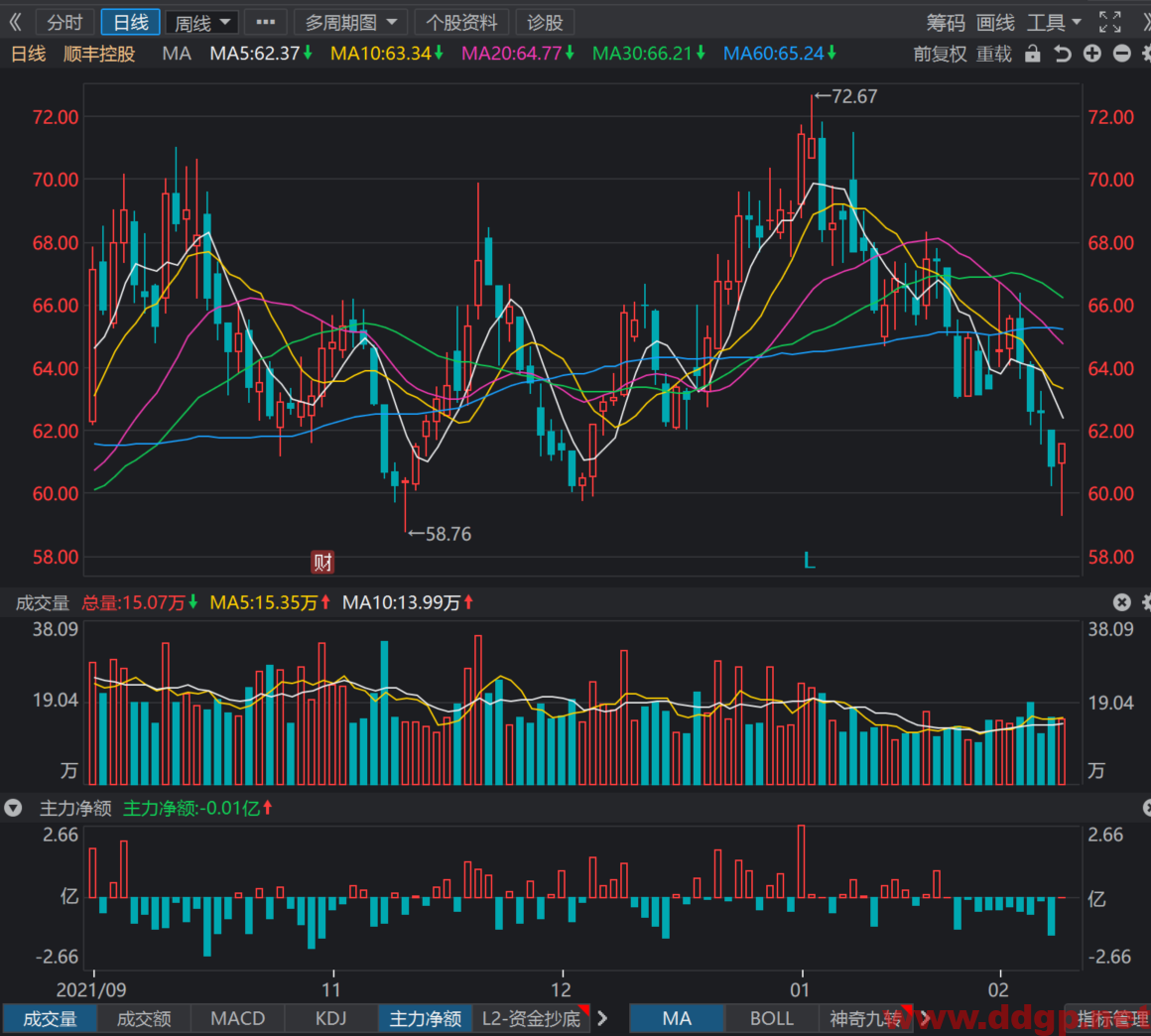The width and height of the screenshot is (1151, 1036).
Task: Click the 58.76 low price annotation
Action: click(440, 534)
